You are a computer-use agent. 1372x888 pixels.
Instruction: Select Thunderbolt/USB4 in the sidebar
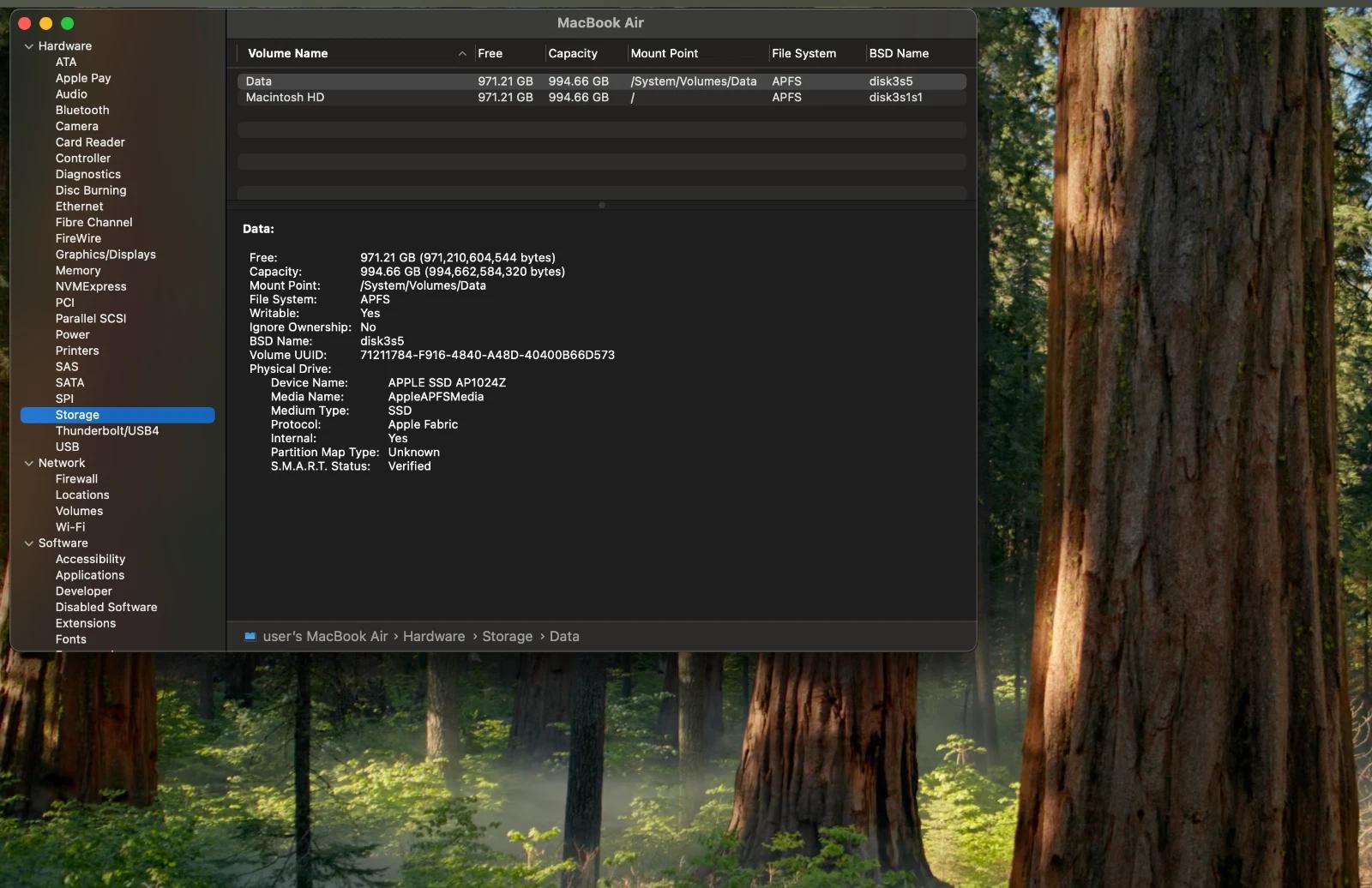[107, 431]
